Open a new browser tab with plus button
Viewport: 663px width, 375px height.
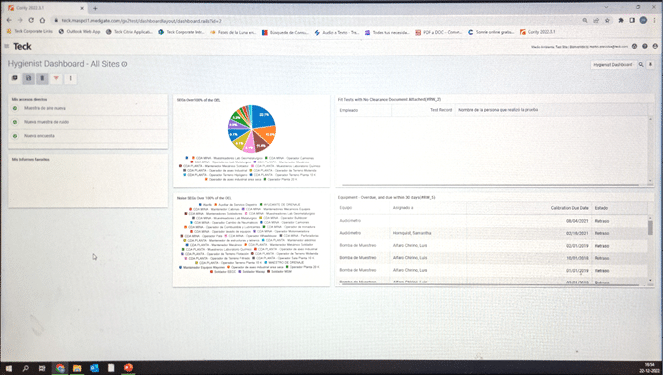[x=95, y=8]
